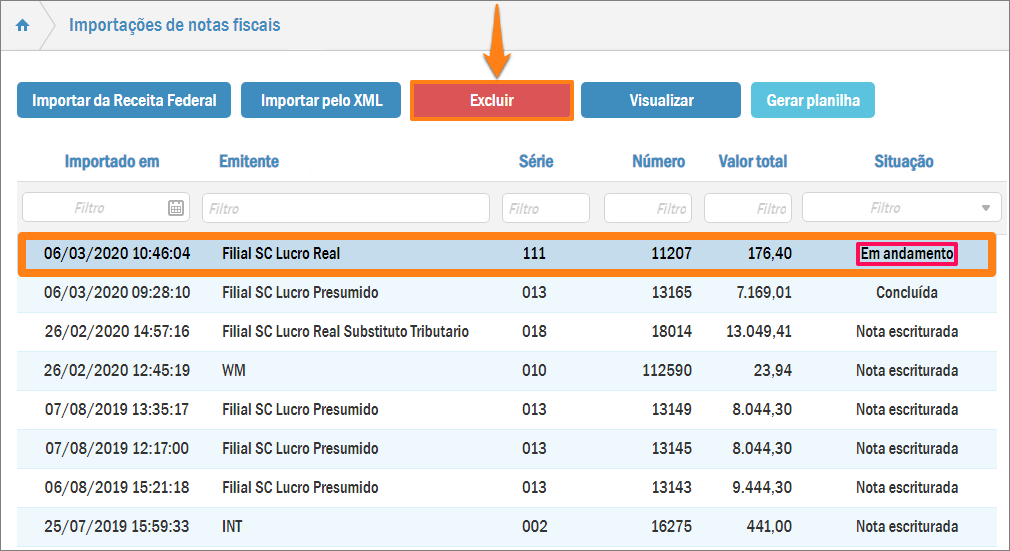Type in the Emitente filter field

tap(345, 208)
